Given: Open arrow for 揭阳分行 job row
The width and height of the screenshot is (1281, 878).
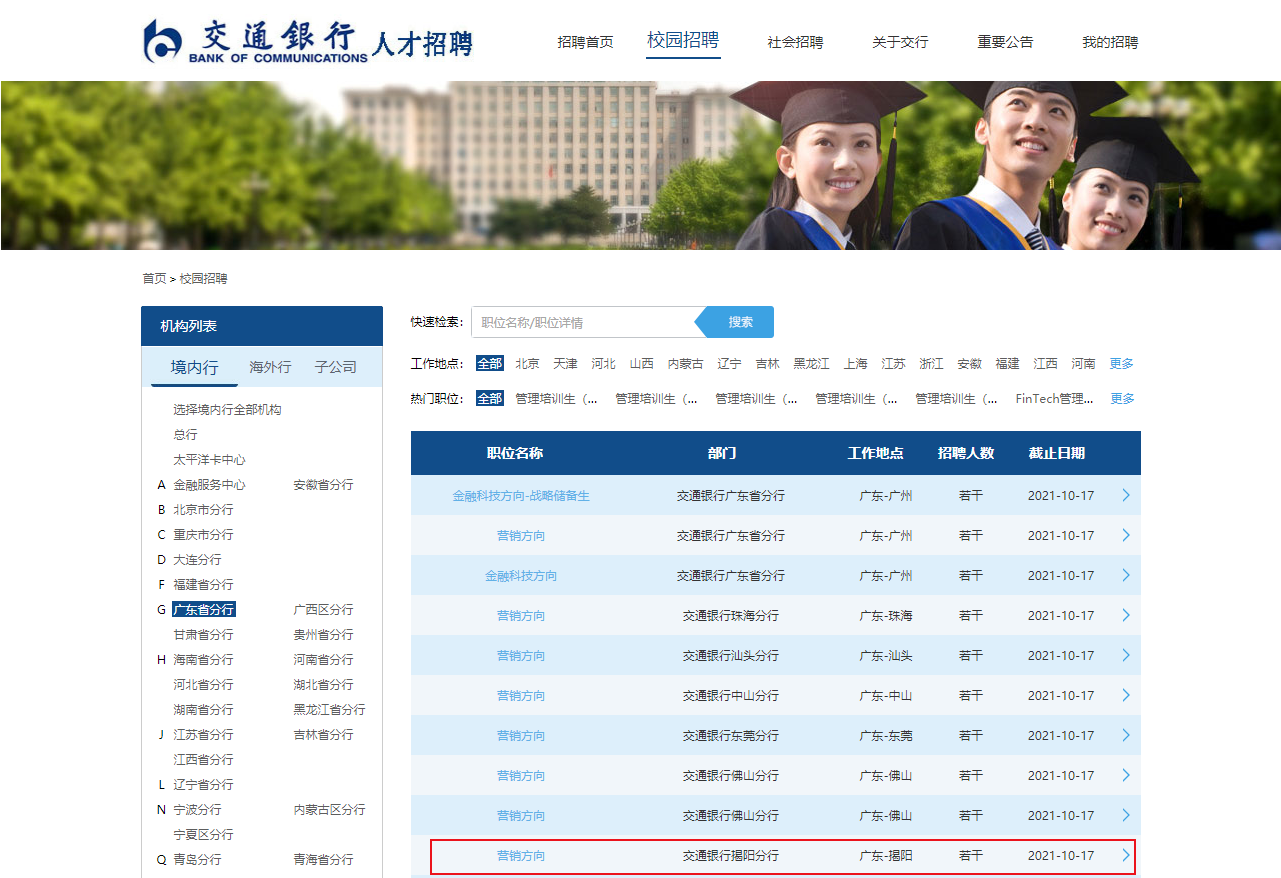Looking at the screenshot, I should [1126, 855].
